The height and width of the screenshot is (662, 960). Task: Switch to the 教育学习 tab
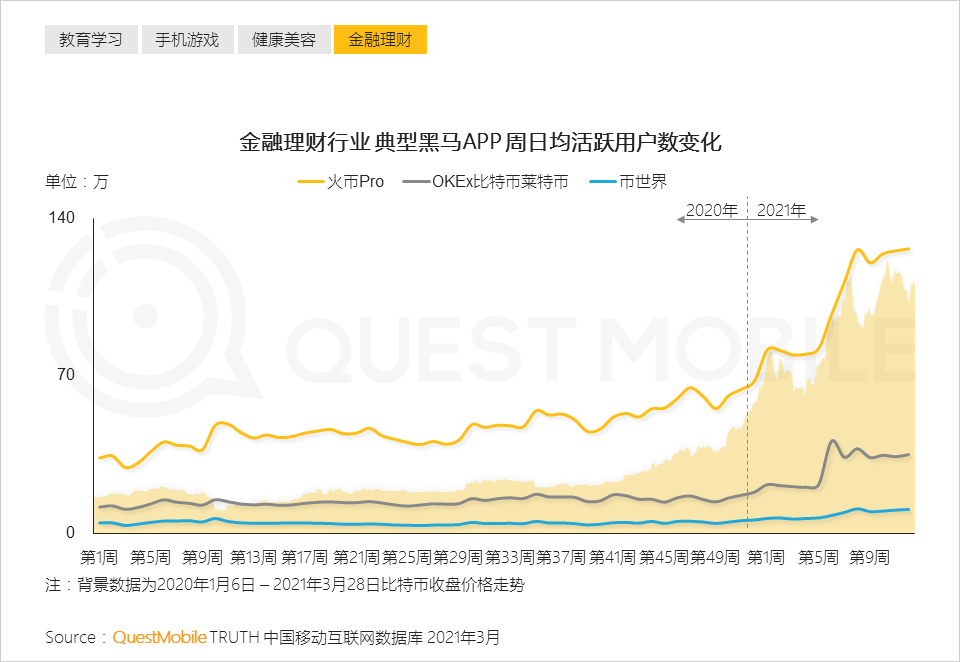tap(91, 40)
